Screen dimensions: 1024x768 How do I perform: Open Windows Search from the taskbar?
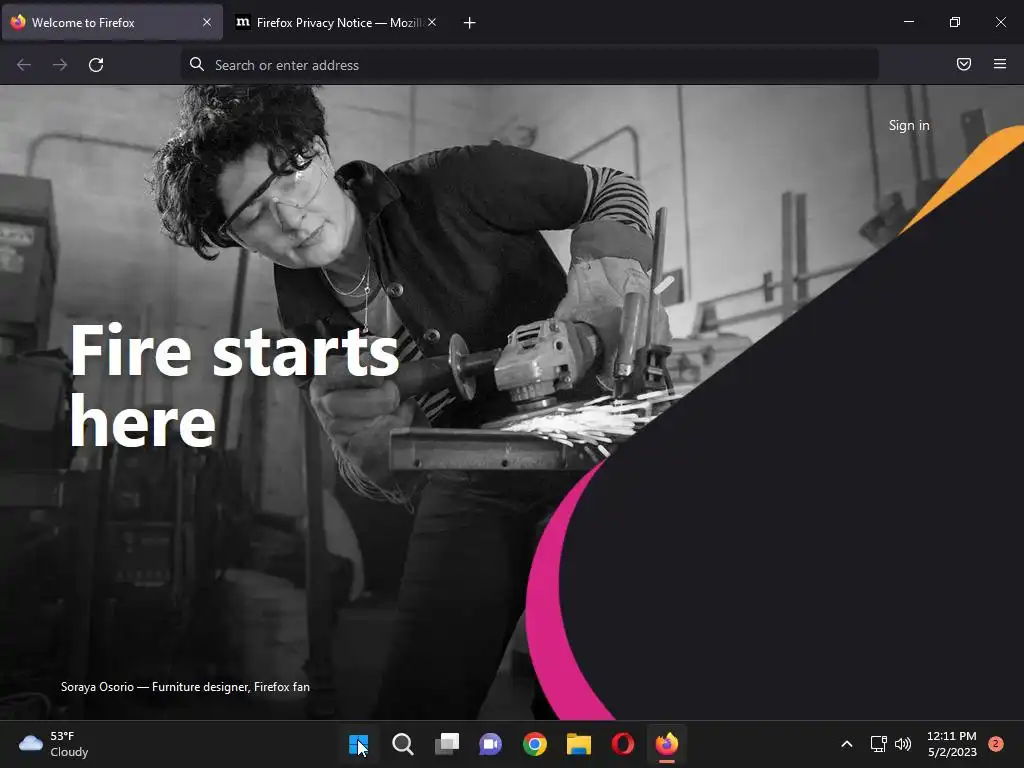click(x=402, y=744)
